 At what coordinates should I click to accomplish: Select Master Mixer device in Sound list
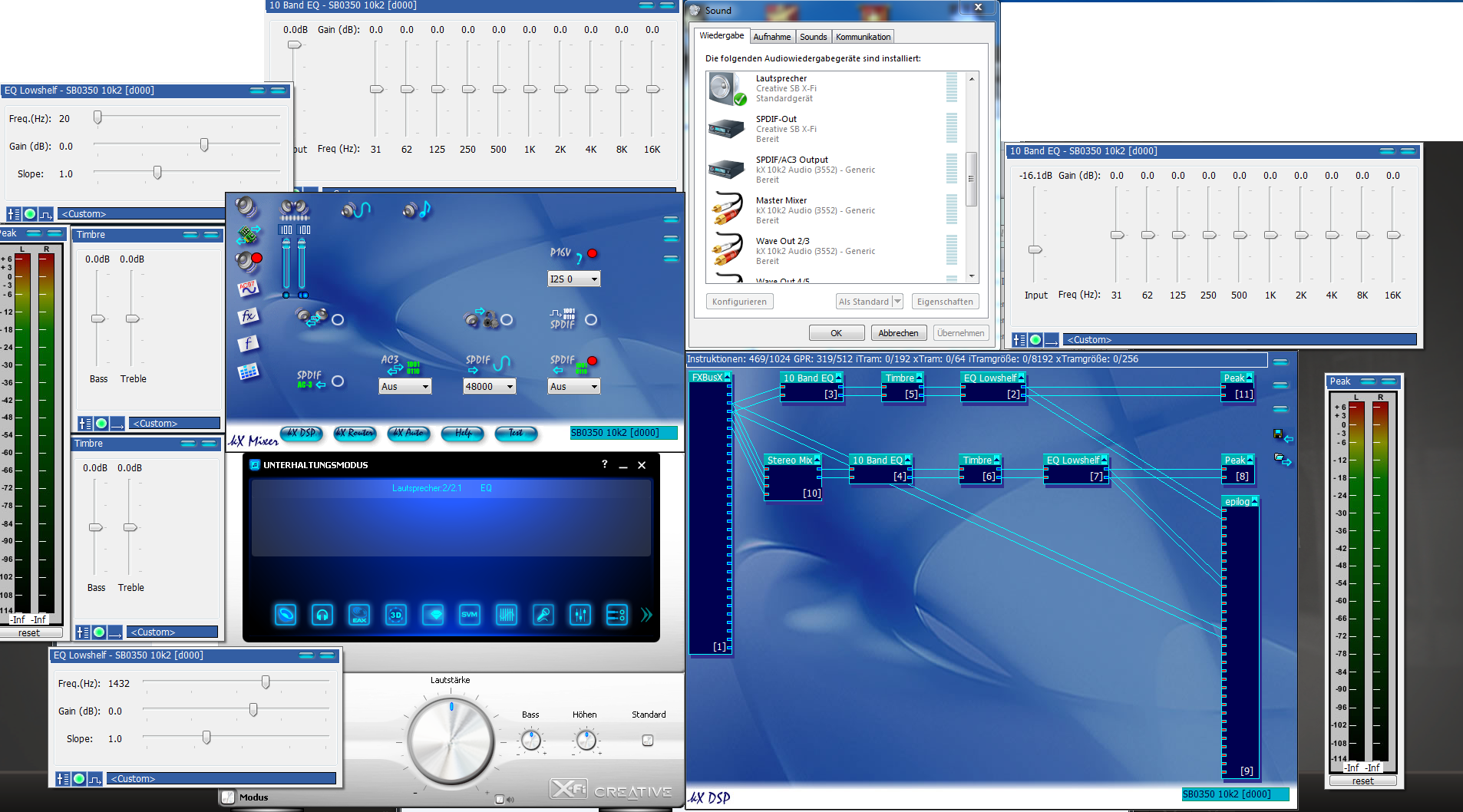832,210
